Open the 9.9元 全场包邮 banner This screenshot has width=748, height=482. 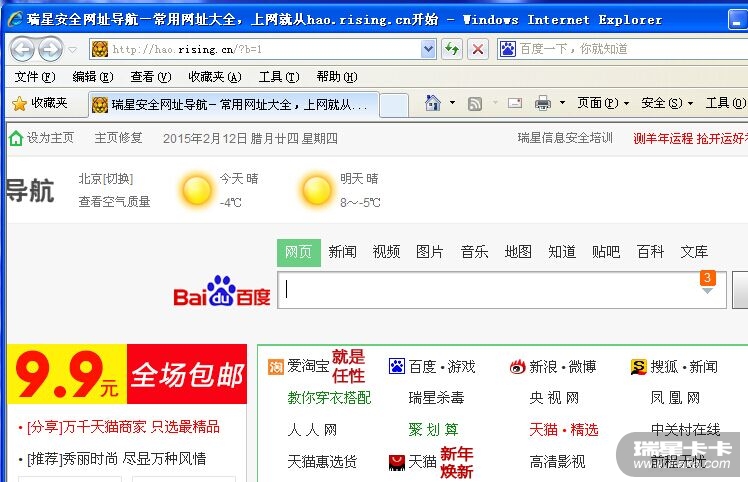click(127, 374)
